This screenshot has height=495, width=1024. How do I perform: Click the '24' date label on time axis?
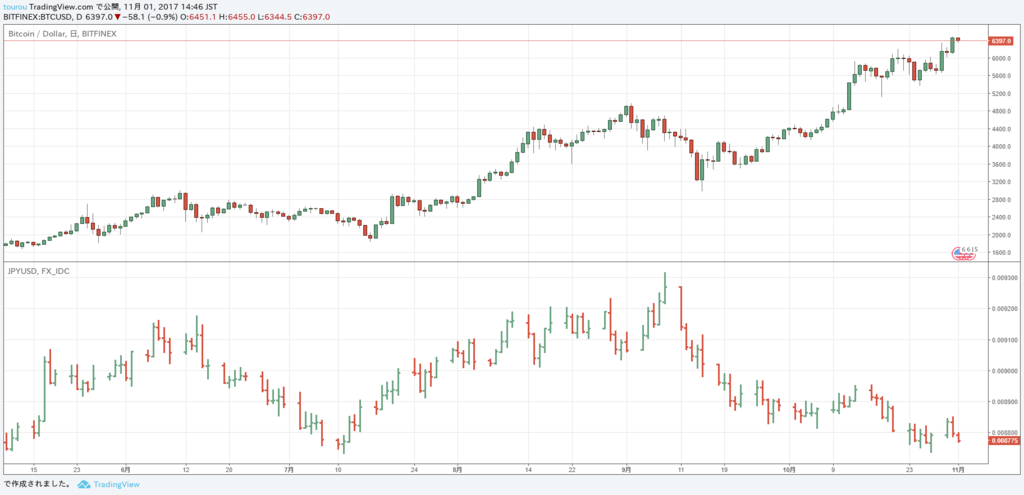414,469
